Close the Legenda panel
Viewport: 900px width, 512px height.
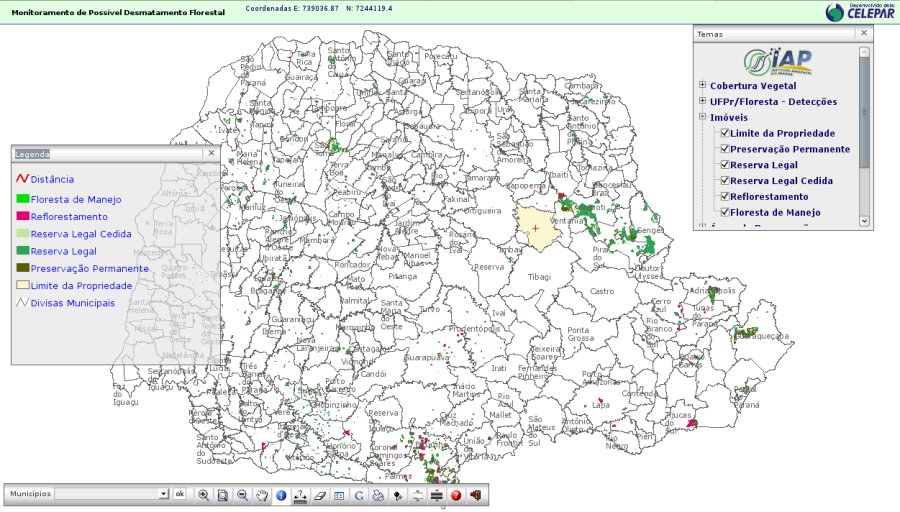[x=211, y=153]
